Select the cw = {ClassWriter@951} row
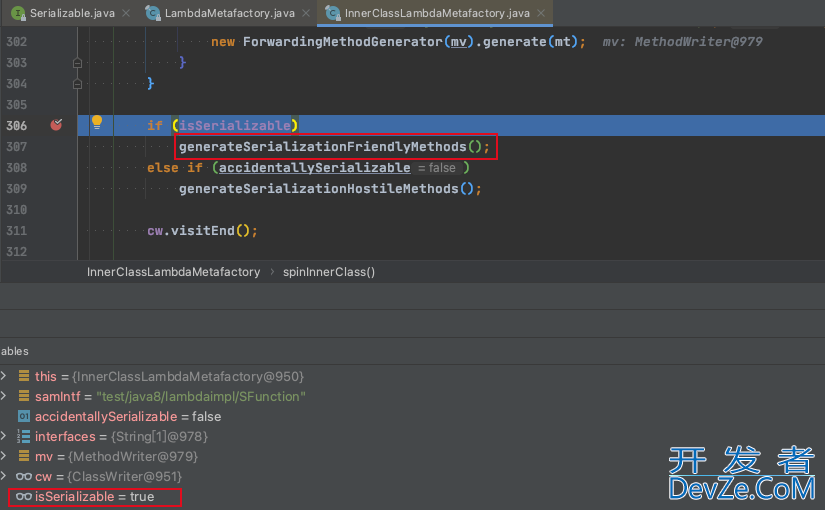 click(x=412, y=476)
